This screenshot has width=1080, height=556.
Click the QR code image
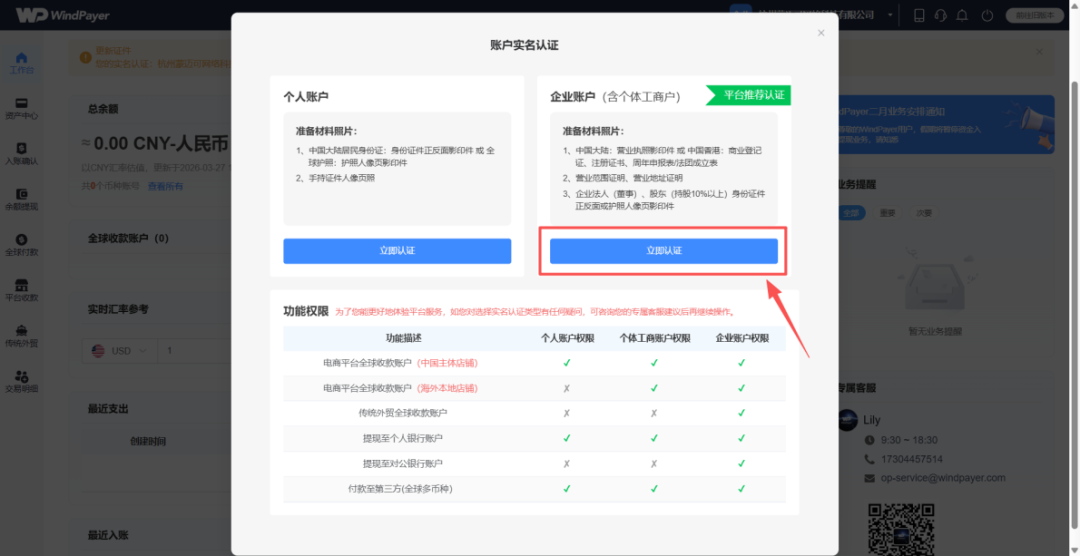pos(902,528)
